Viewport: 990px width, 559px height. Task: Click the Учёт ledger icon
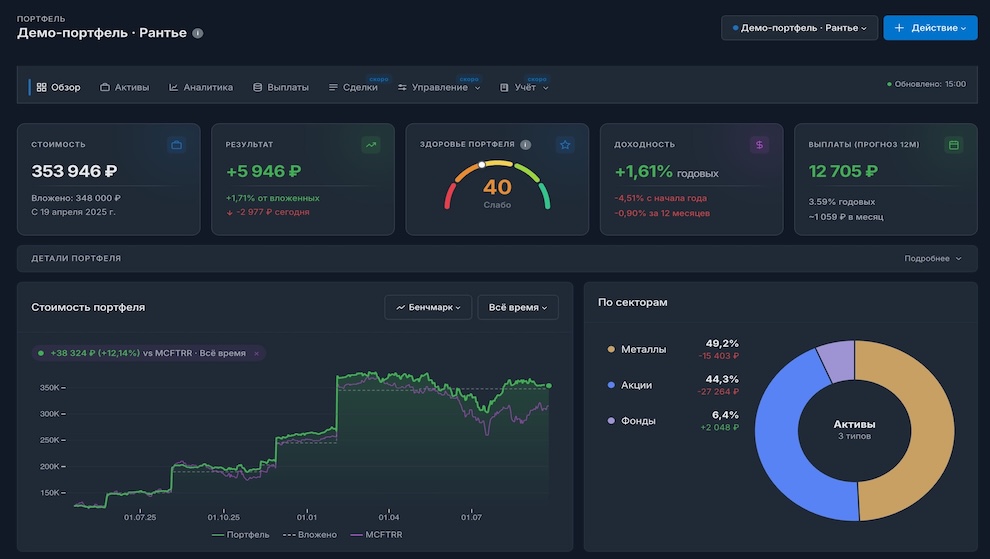click(504, 87)
